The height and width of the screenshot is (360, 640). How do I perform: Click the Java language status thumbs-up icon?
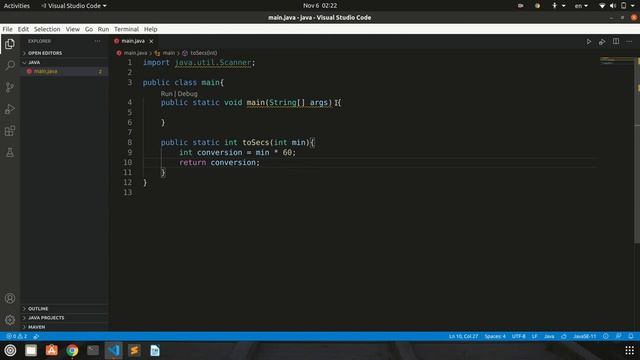click(x=564, y=336)
